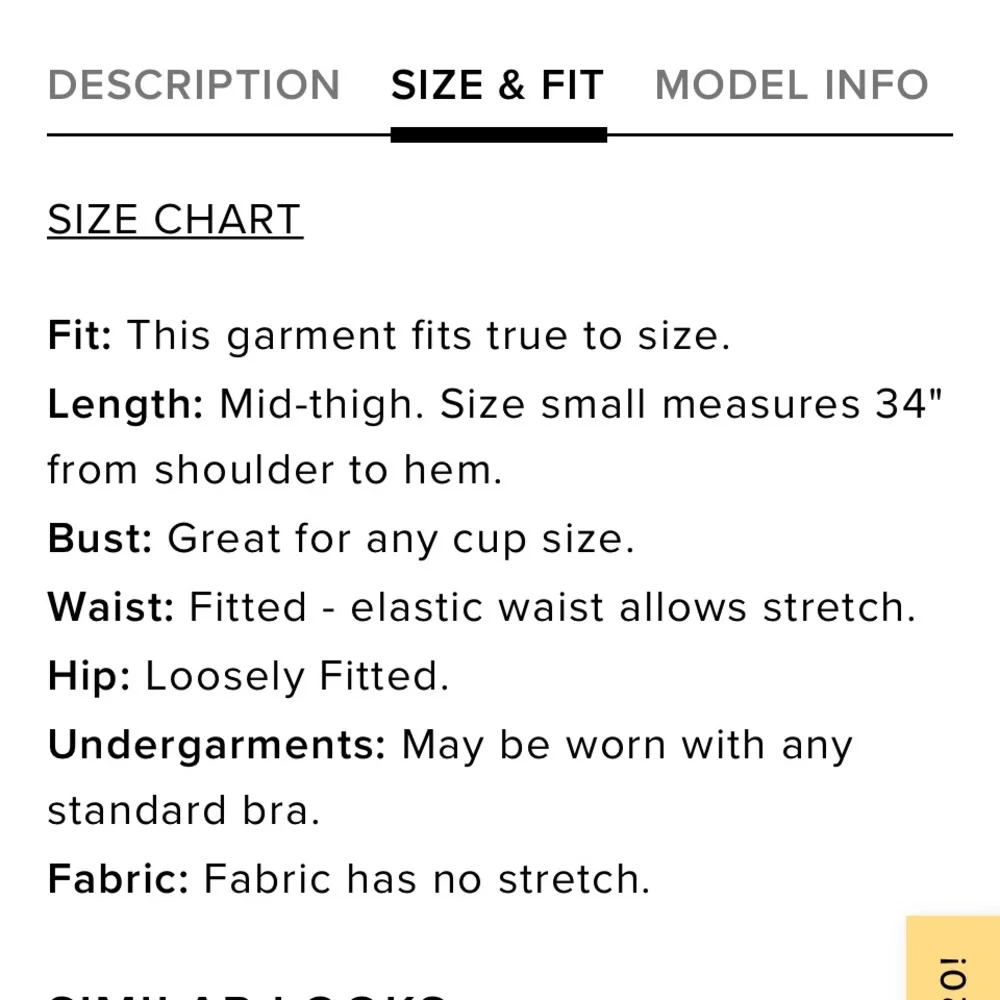Screen dimensions: 1000x1000
Task: Select the Size & Fit tab
Action: [x=497, y=85]
